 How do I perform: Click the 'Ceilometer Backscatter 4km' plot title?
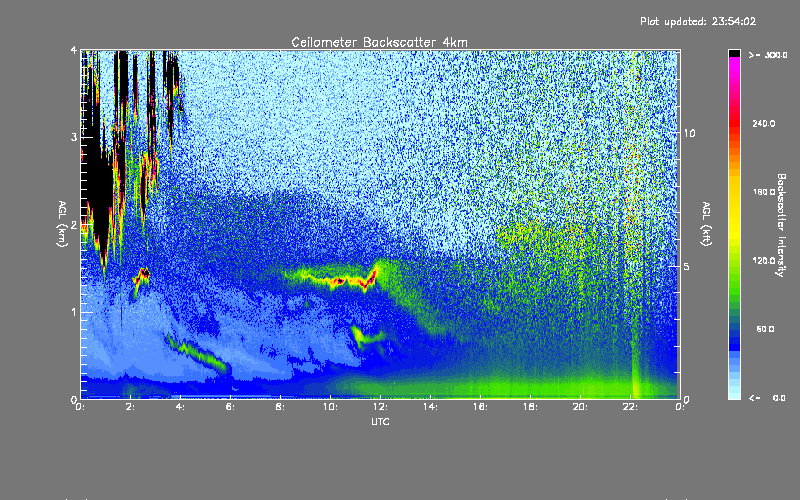[379, 42]
